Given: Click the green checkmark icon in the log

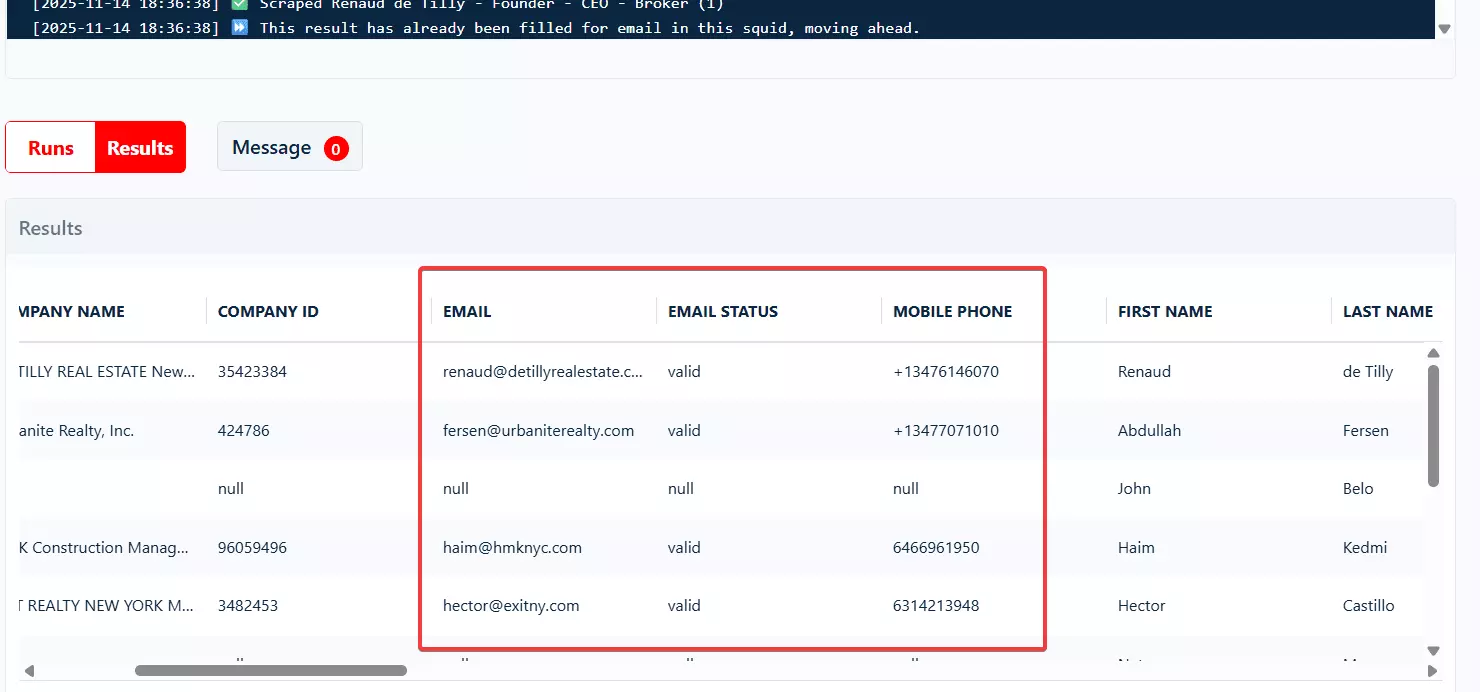Looking at the screenshot, I should tap(240, 4).
